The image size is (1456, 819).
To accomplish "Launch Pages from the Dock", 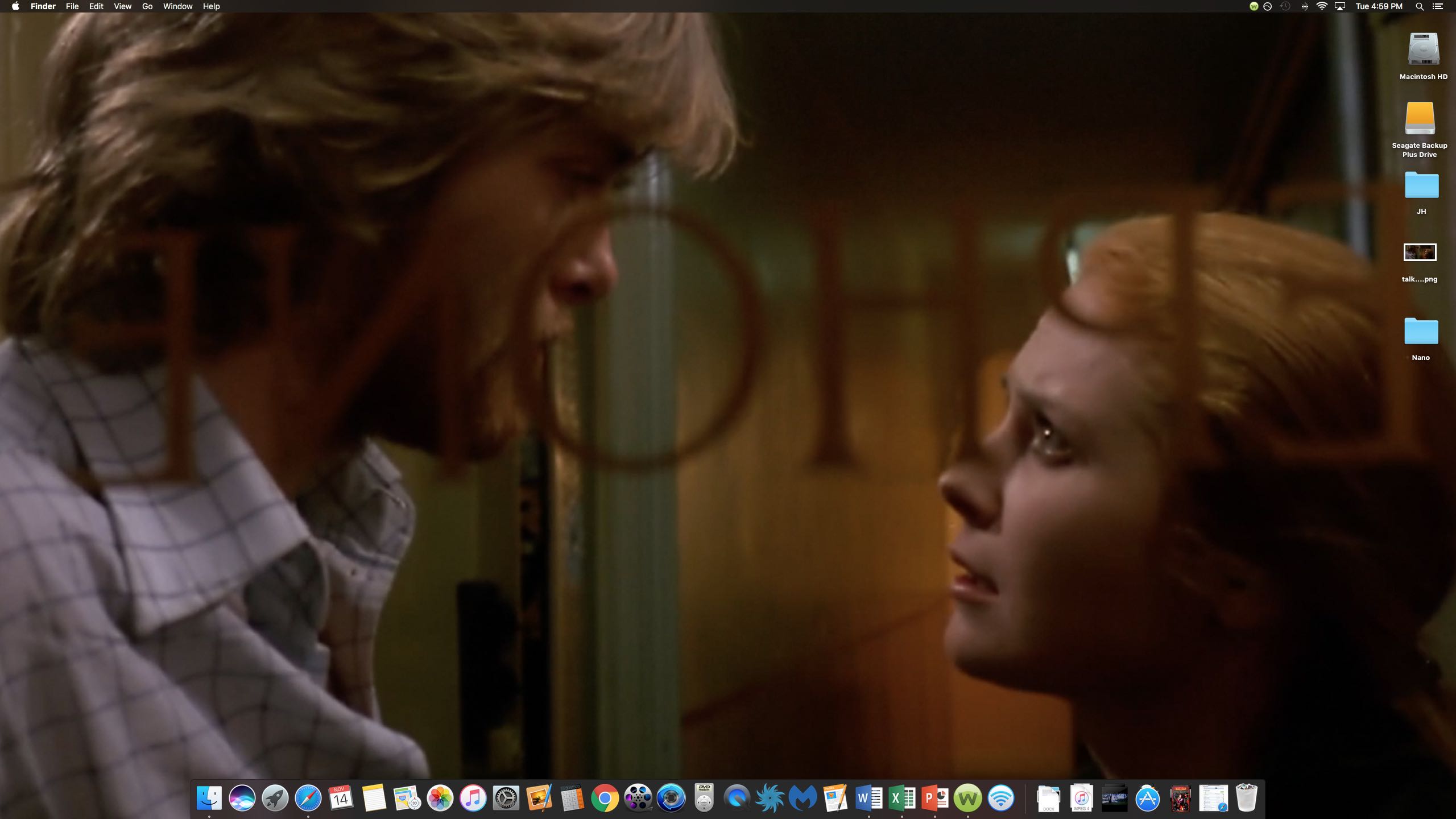I will pos(836,798).
